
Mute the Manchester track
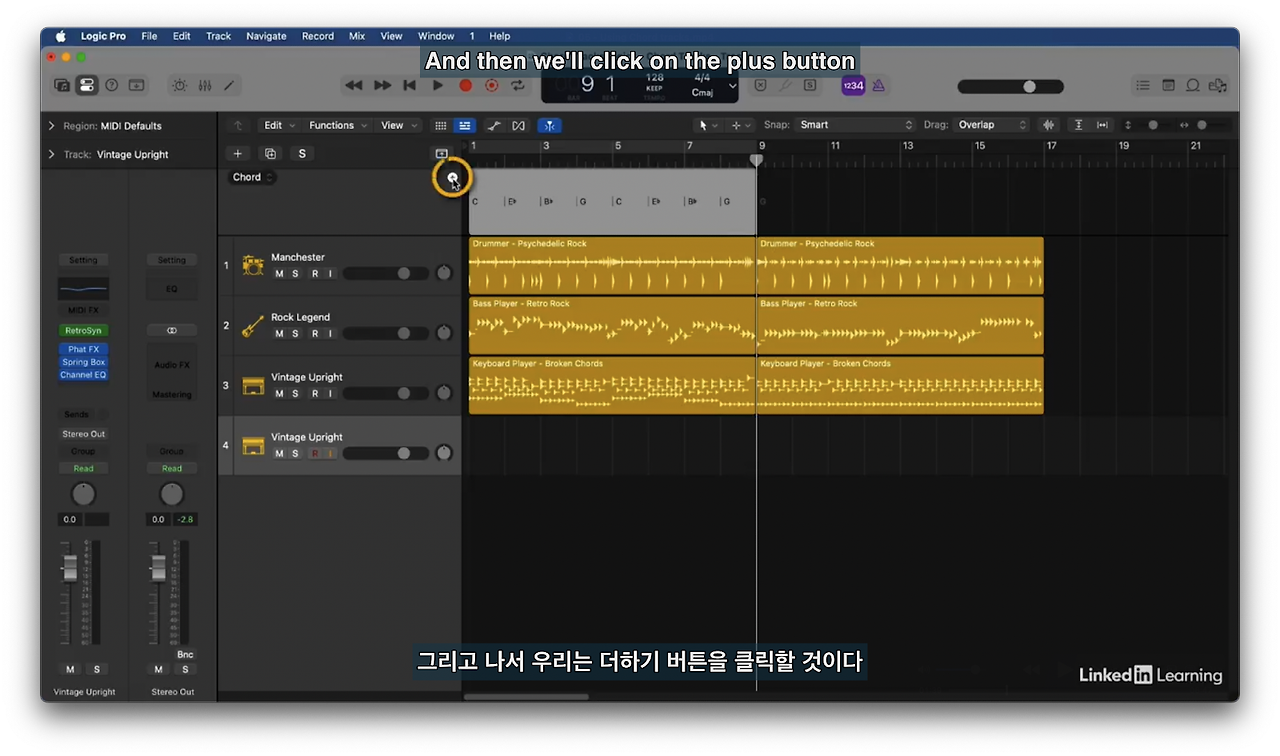(279, 273)
